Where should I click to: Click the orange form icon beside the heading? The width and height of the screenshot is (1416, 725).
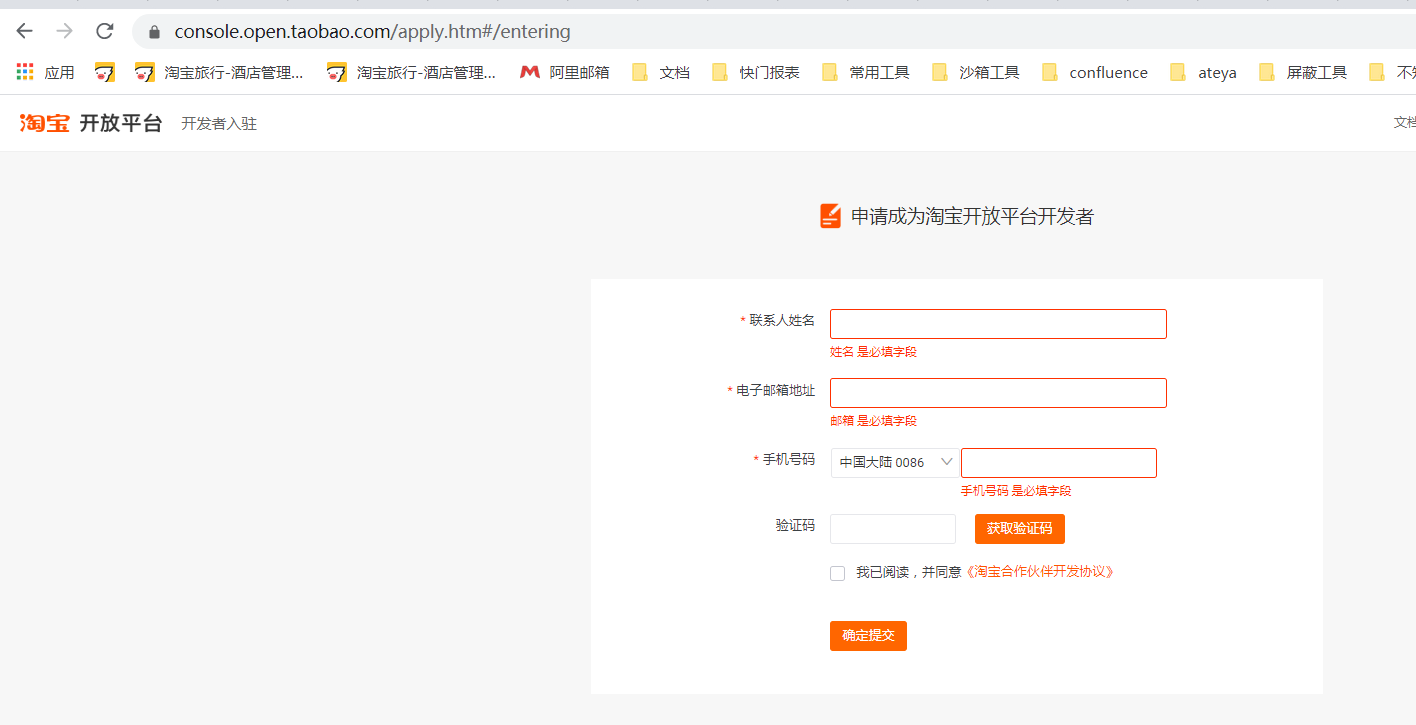pyautogui.click(x=830, y=216)
